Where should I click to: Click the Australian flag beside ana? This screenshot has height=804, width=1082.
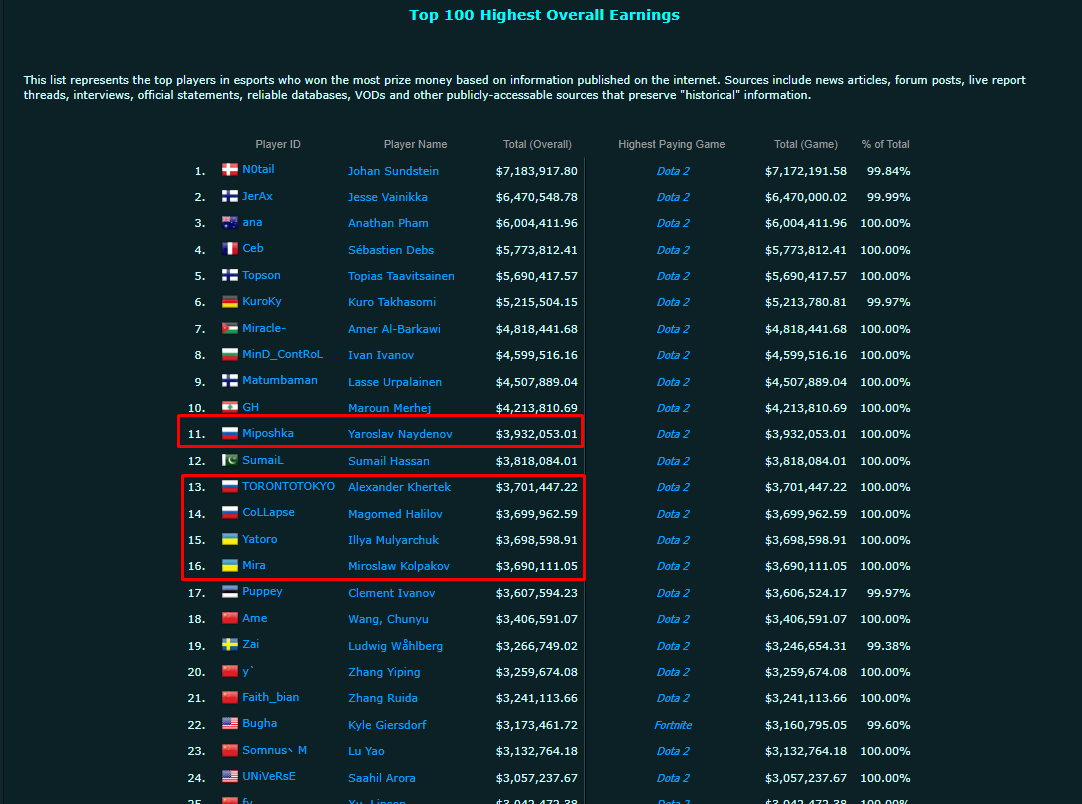pyautogui.click(x=229, y=223)
